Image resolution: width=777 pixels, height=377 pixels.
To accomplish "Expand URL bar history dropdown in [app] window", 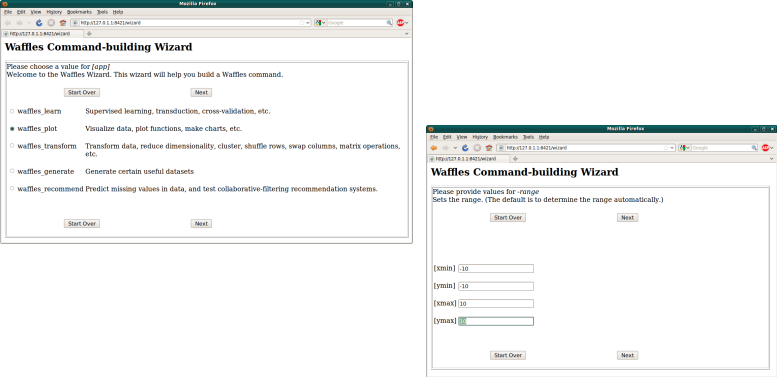I will click(x=308, y=23).
